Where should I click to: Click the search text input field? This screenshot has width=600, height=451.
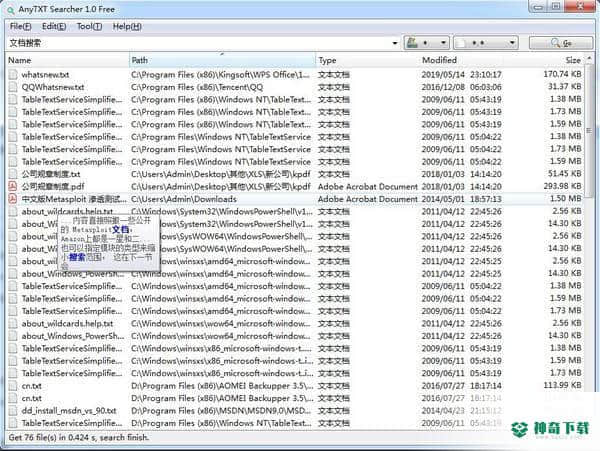click(x=199, y=43)
